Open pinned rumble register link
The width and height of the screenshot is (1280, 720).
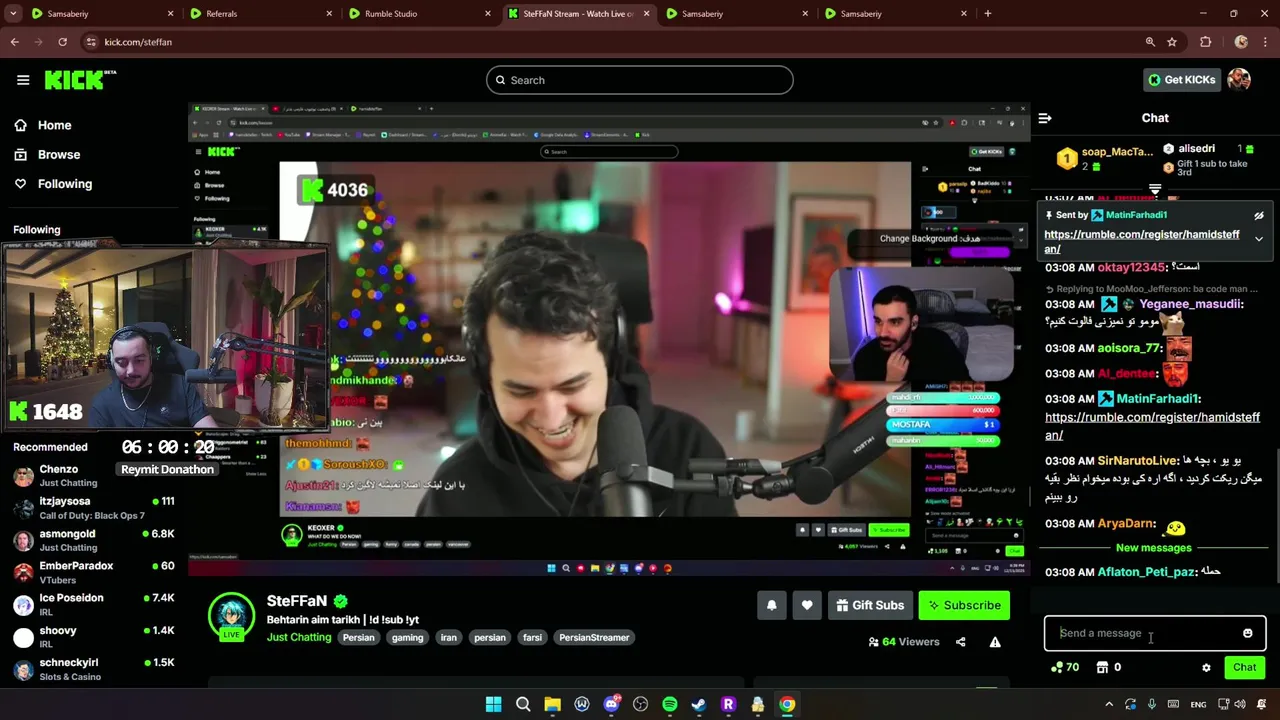[1141, 241]
